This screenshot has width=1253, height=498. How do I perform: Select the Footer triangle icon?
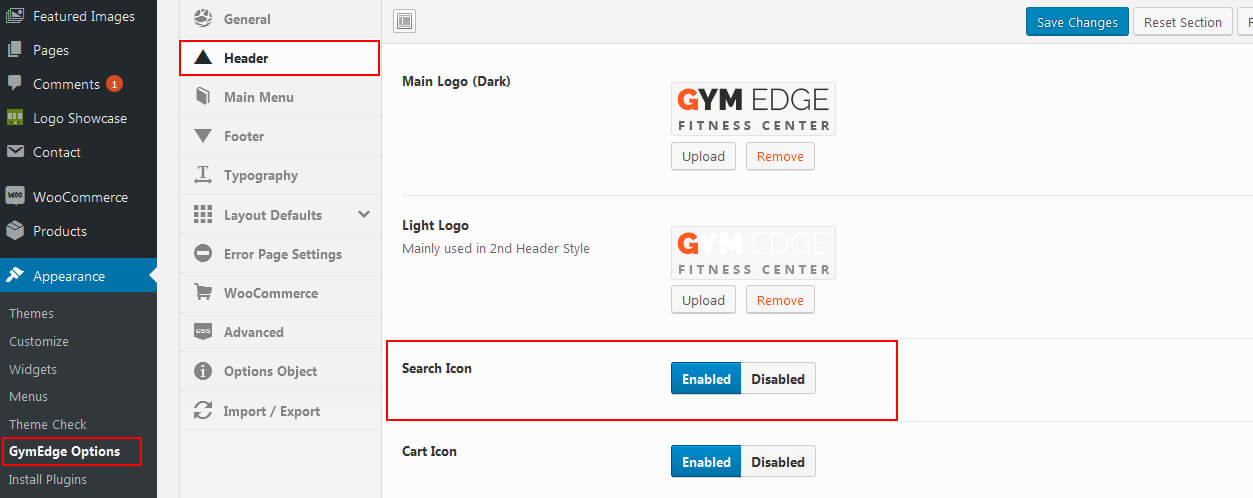[203, 136]
